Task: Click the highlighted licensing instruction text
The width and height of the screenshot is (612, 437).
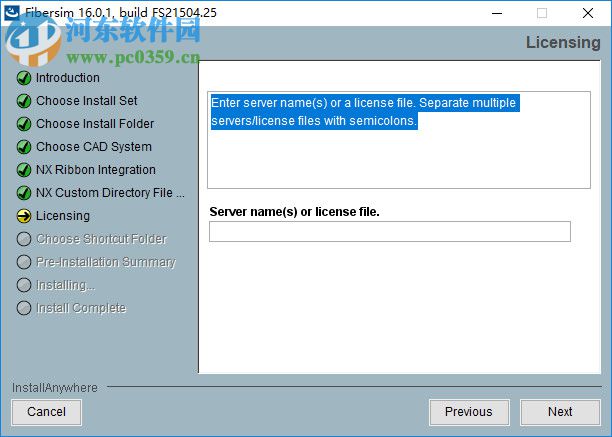Action: [x=365, y=112]
